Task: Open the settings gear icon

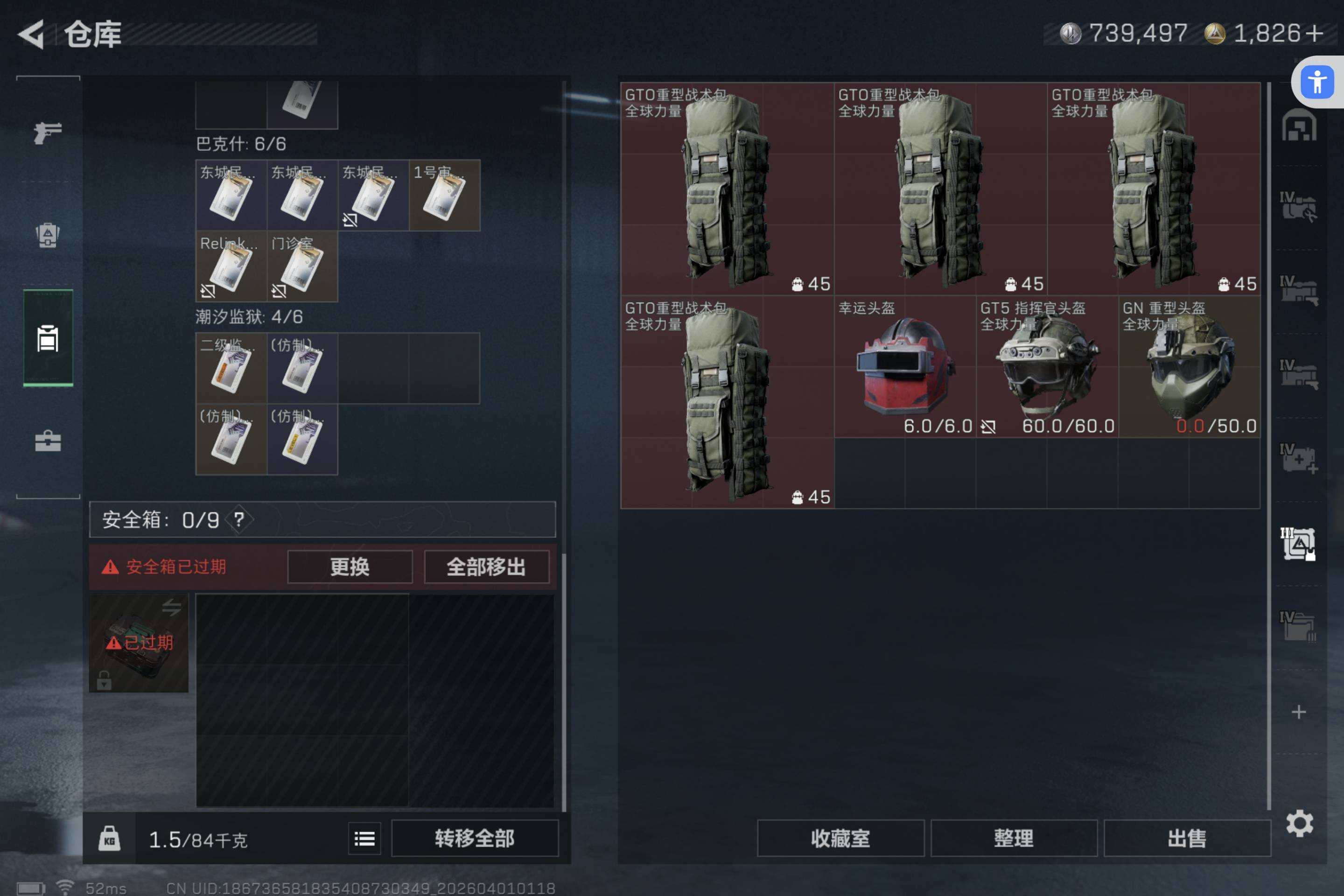Action: [1299, 823]
